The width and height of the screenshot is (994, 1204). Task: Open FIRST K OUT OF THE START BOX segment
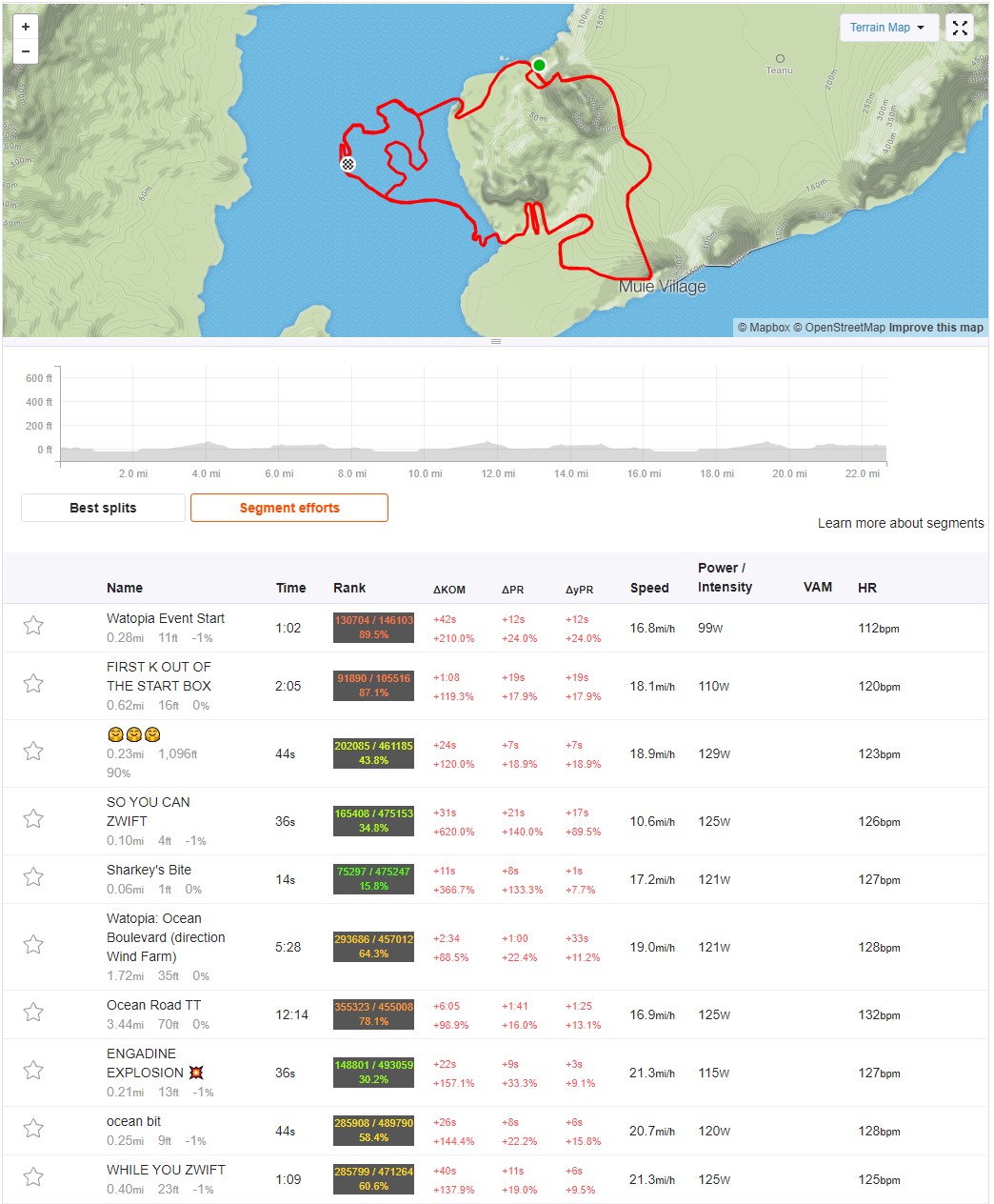(x=159, y=676)
